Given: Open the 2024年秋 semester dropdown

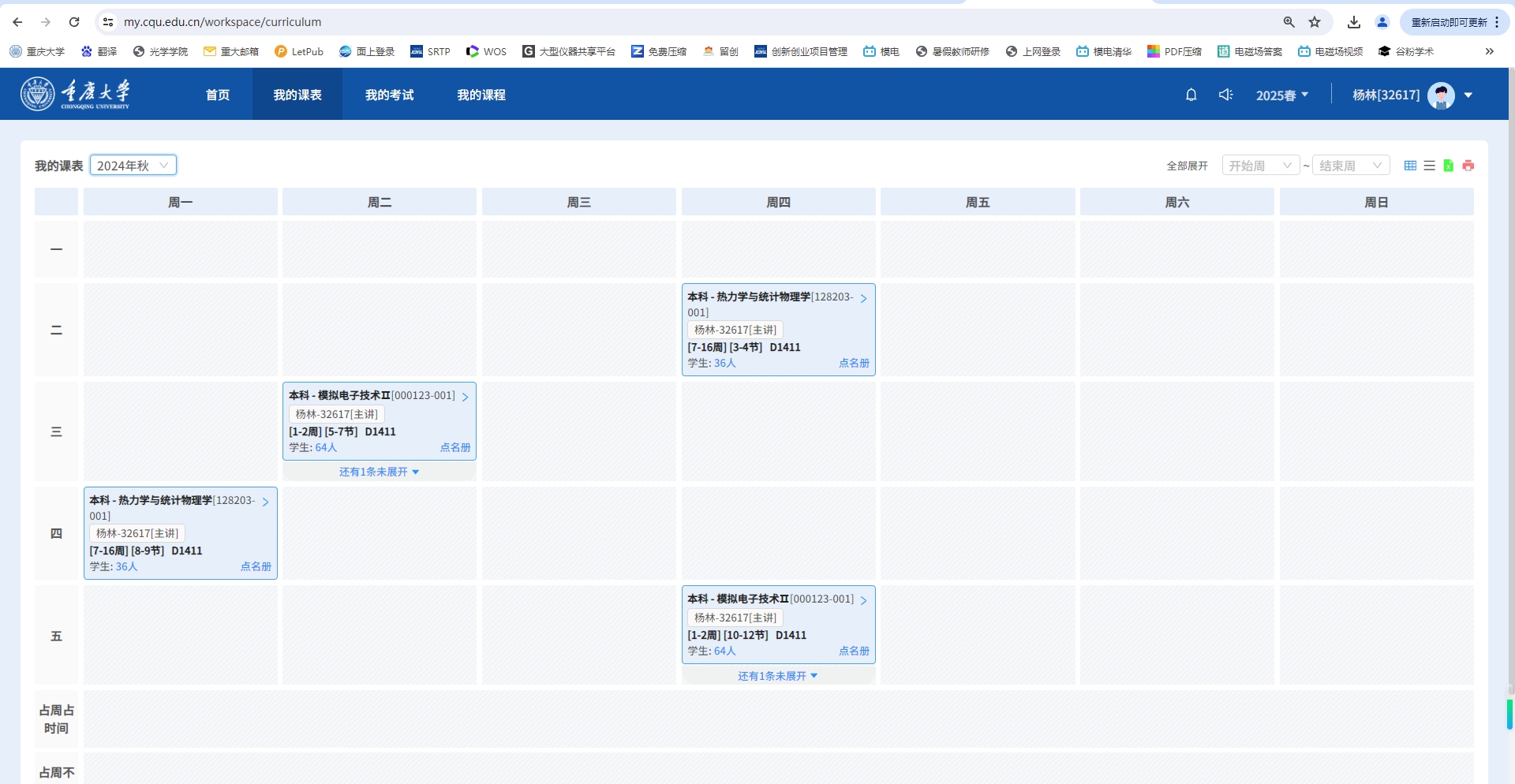Looking at the screenshot, I should (x=133, y=166).
